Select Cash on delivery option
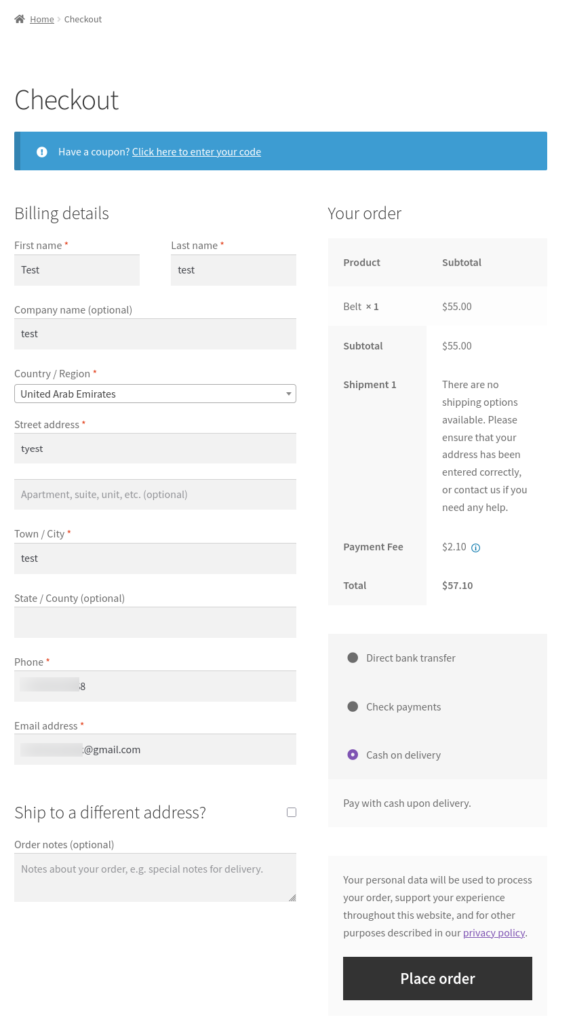Image resolution: width=575 pixels, height=1024 pixels. pyautogui.click(x=353, y=755)
